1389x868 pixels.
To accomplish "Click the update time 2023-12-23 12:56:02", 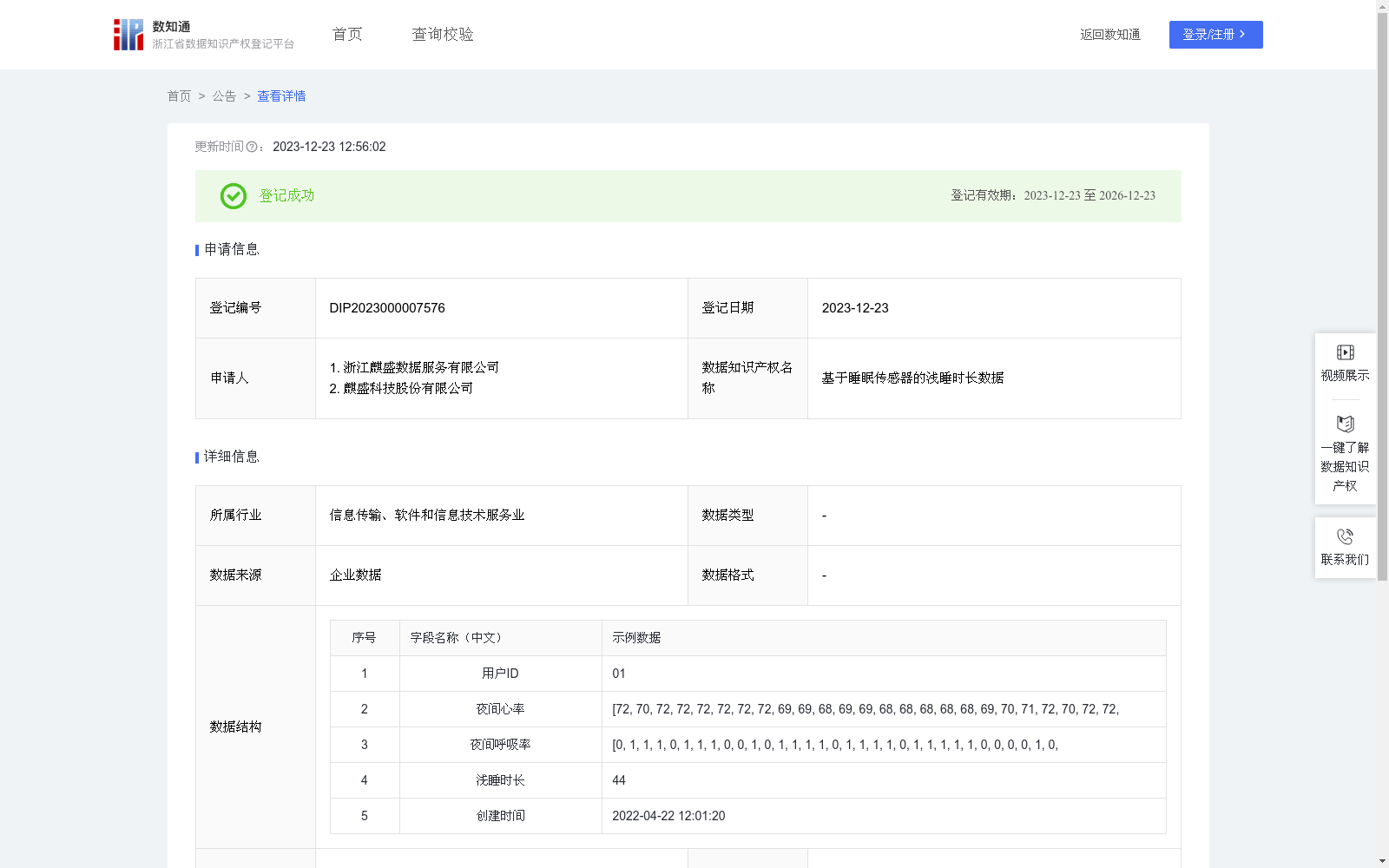I will click(x=329, y=147).
